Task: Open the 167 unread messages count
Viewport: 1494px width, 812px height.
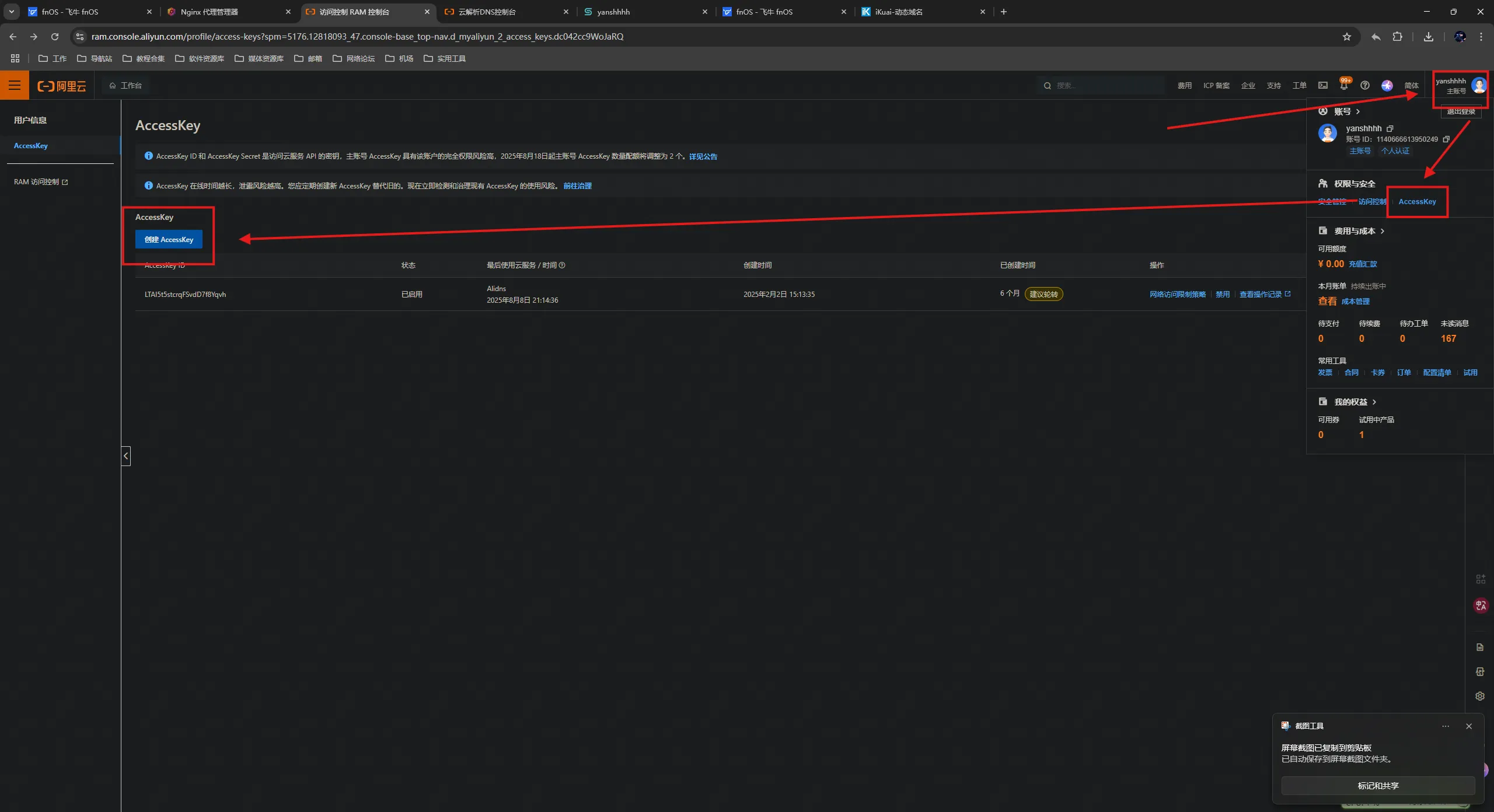Action: 1448,338
